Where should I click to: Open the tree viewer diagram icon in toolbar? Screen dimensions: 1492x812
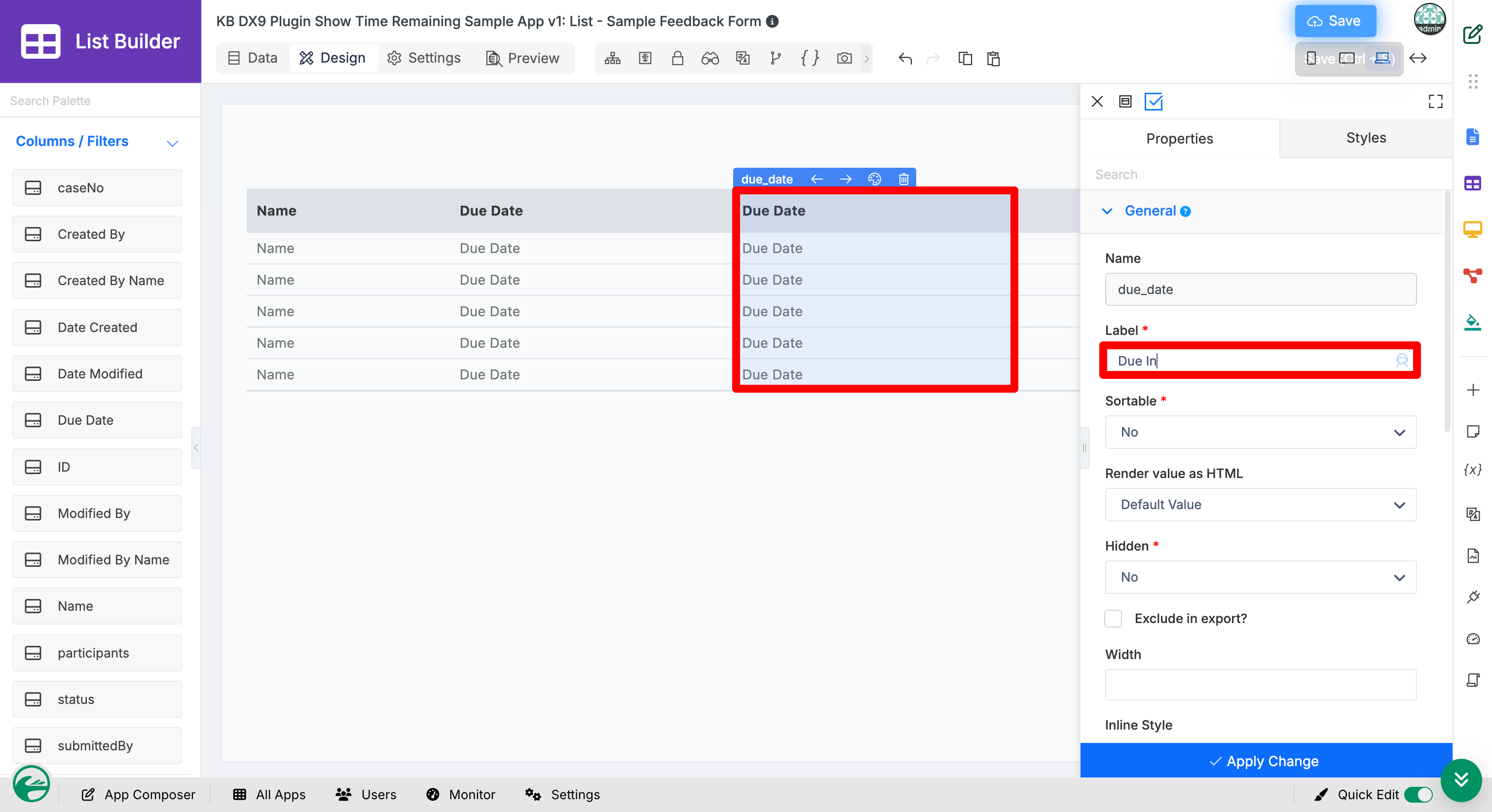(x=612, y=58)
